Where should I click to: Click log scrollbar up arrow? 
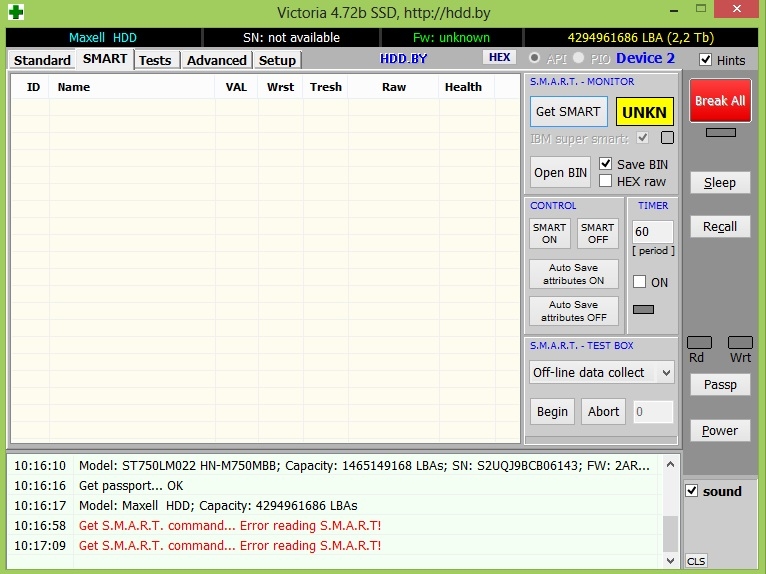click(x=670, y=465)
